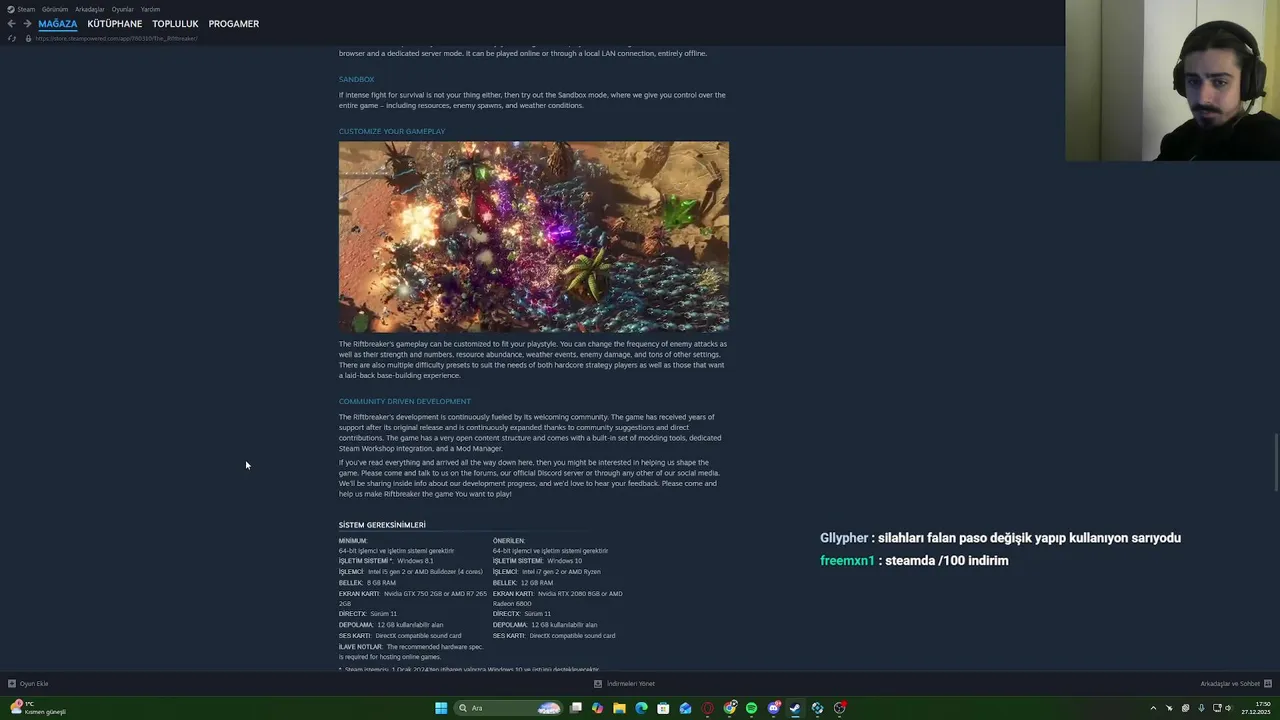Reload the store page
The width and height of the screenshot is (1280, 720).
pyautogui.click(x=11, y=38)
